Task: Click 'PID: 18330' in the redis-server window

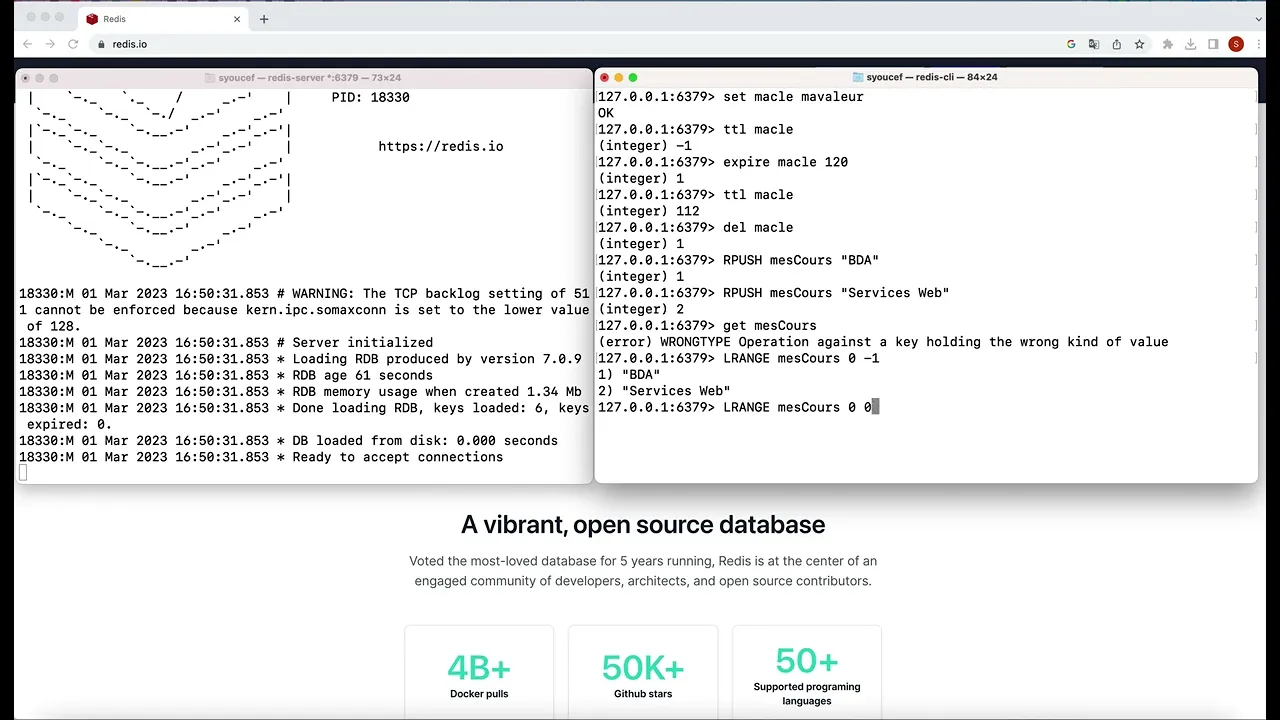Action: [370, 97]
